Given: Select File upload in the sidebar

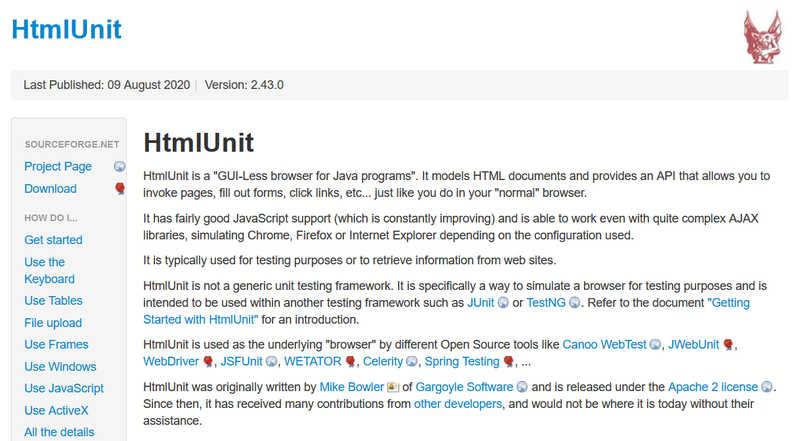Looking at the screenshot, I should 53,323.
